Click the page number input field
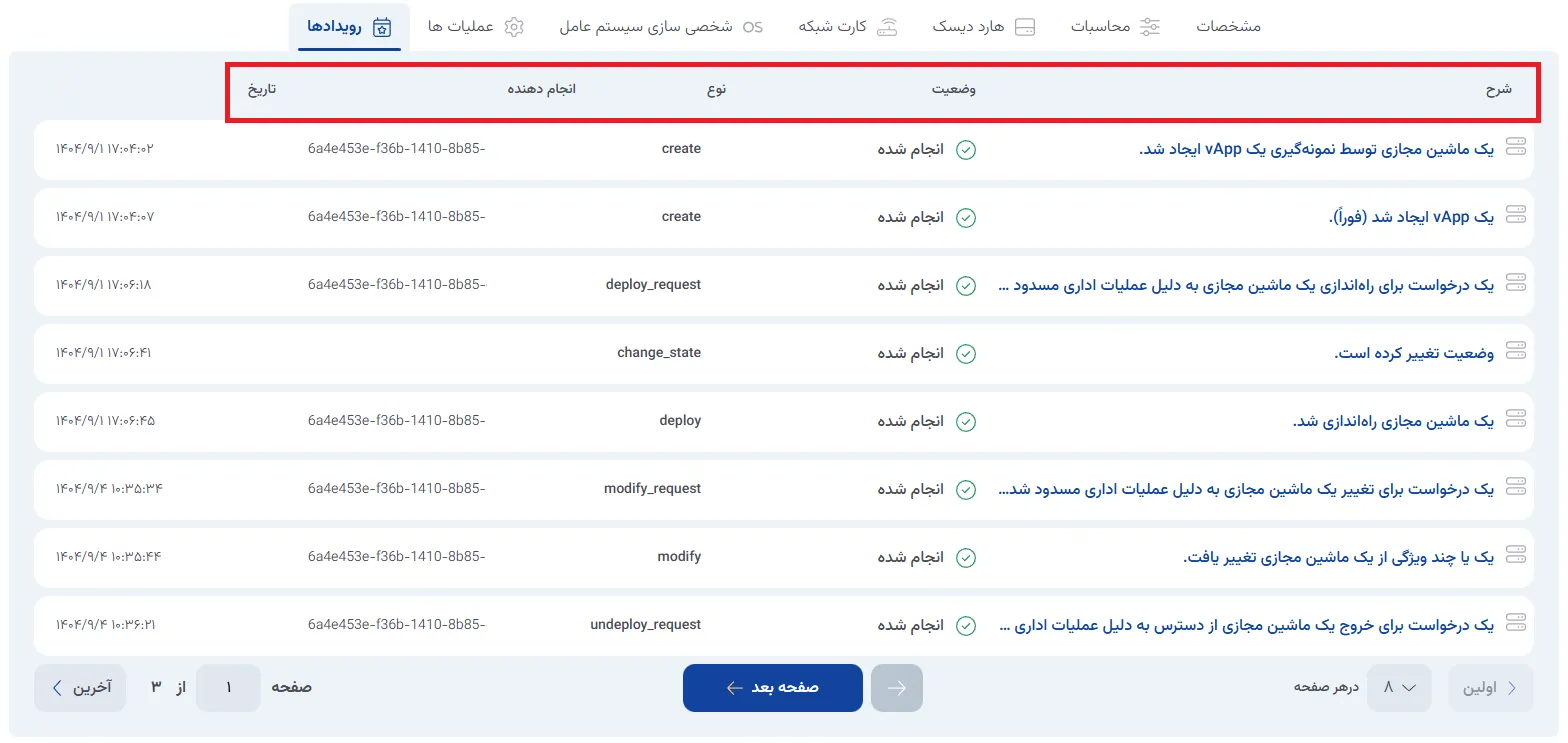 click(x=228, y=688)
